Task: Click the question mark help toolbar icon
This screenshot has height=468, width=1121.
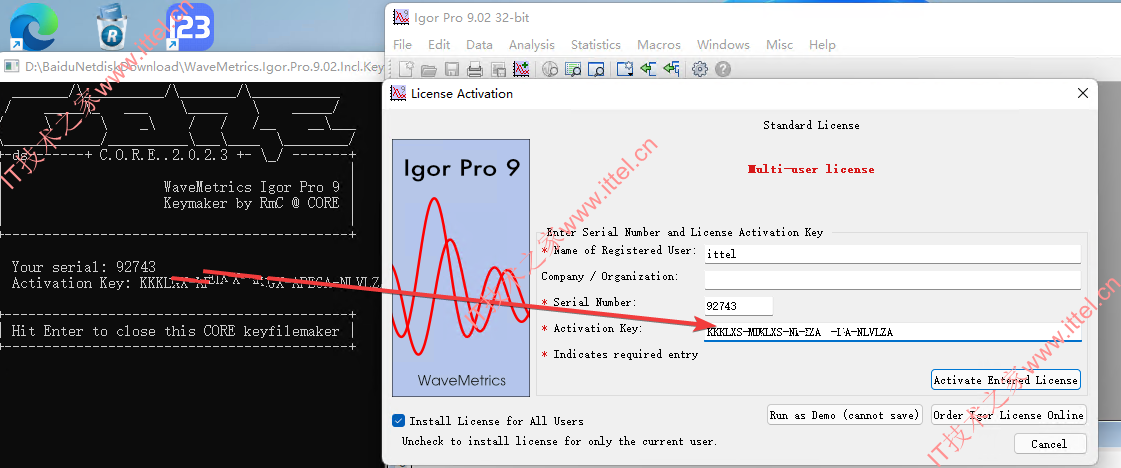Action: (x=723, y=69)
